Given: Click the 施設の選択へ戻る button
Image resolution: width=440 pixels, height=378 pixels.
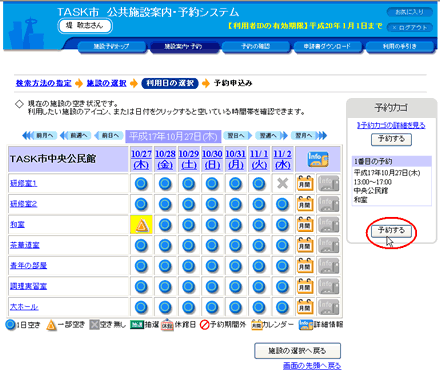Looking at the screenshot, I should click(297, 351).
